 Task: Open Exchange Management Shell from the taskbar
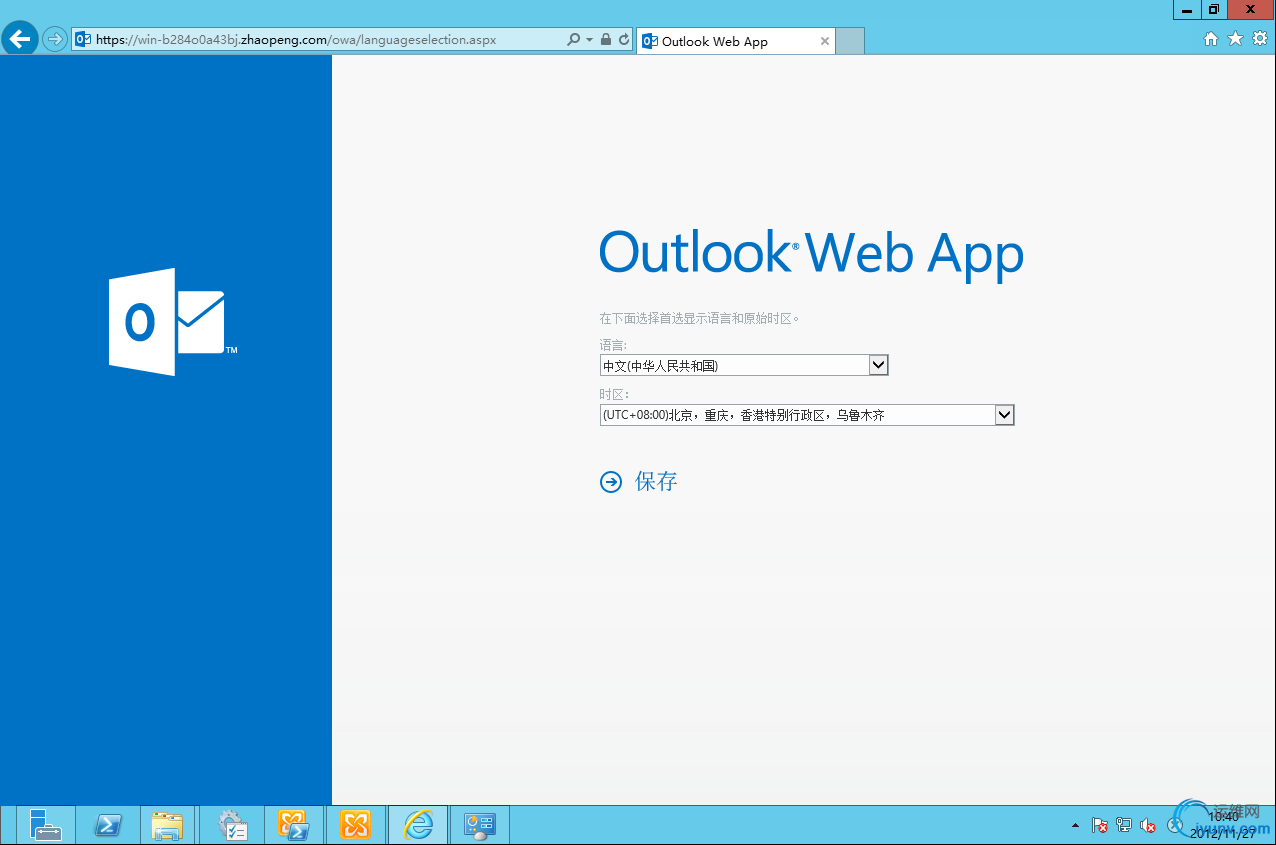click(294, 825)
